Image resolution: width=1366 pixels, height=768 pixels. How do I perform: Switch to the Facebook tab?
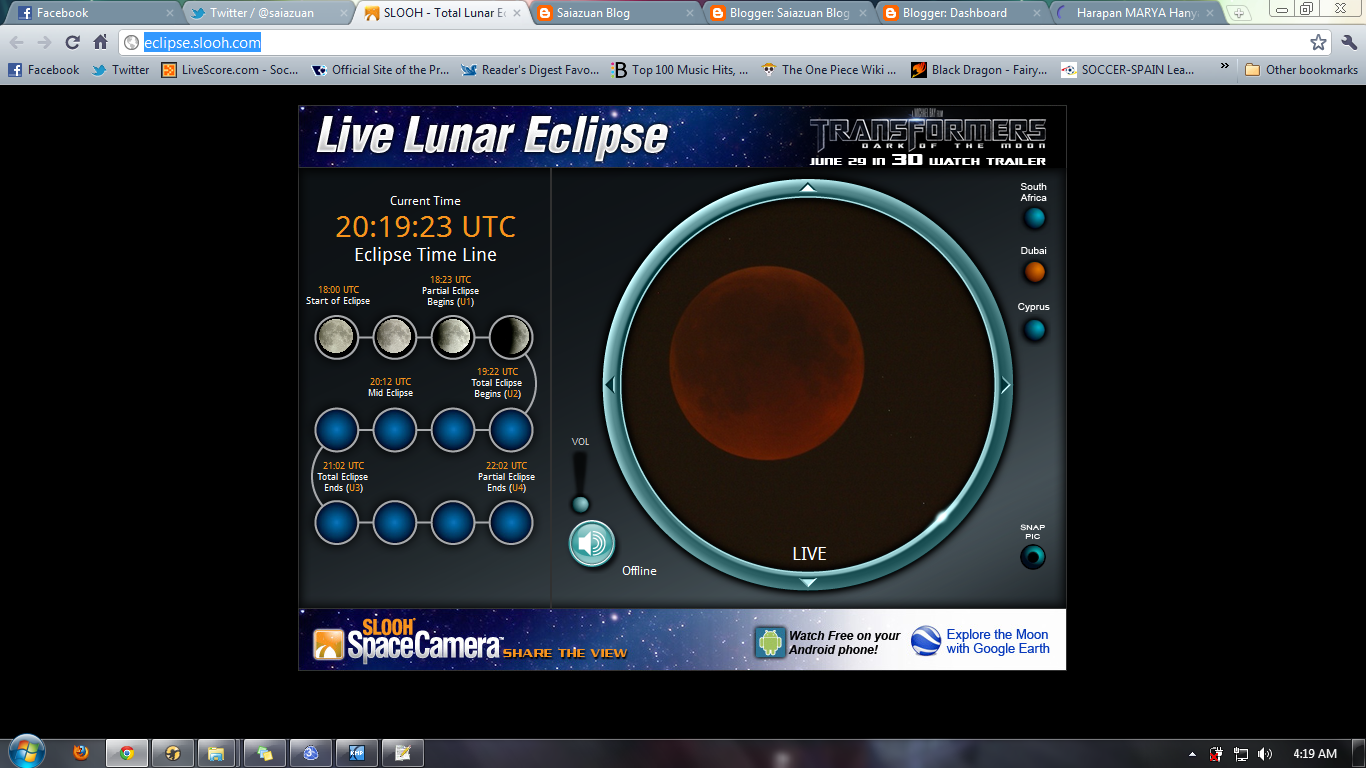coord(93,13)
